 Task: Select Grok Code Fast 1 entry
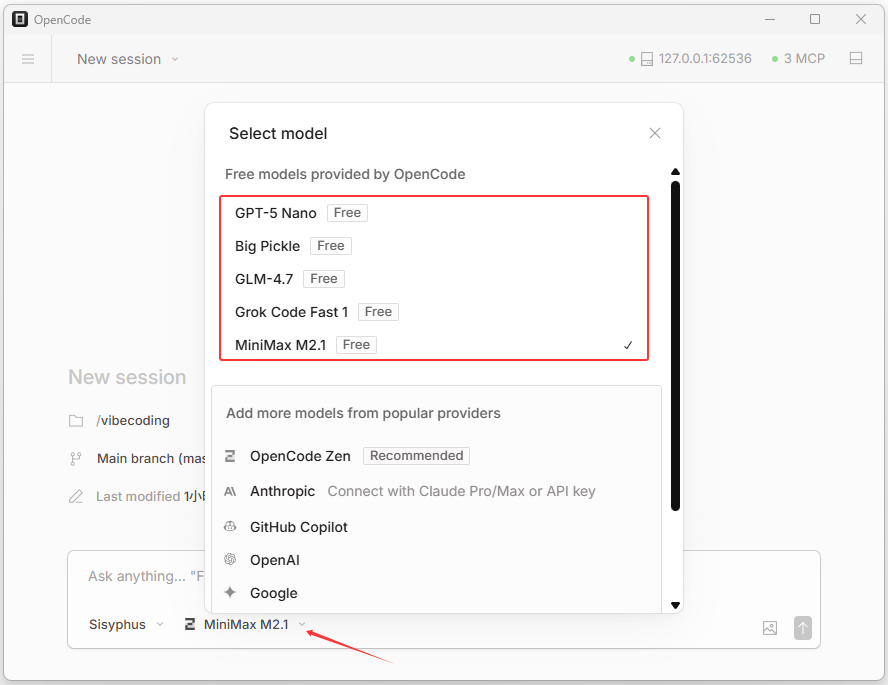point(291,312)
